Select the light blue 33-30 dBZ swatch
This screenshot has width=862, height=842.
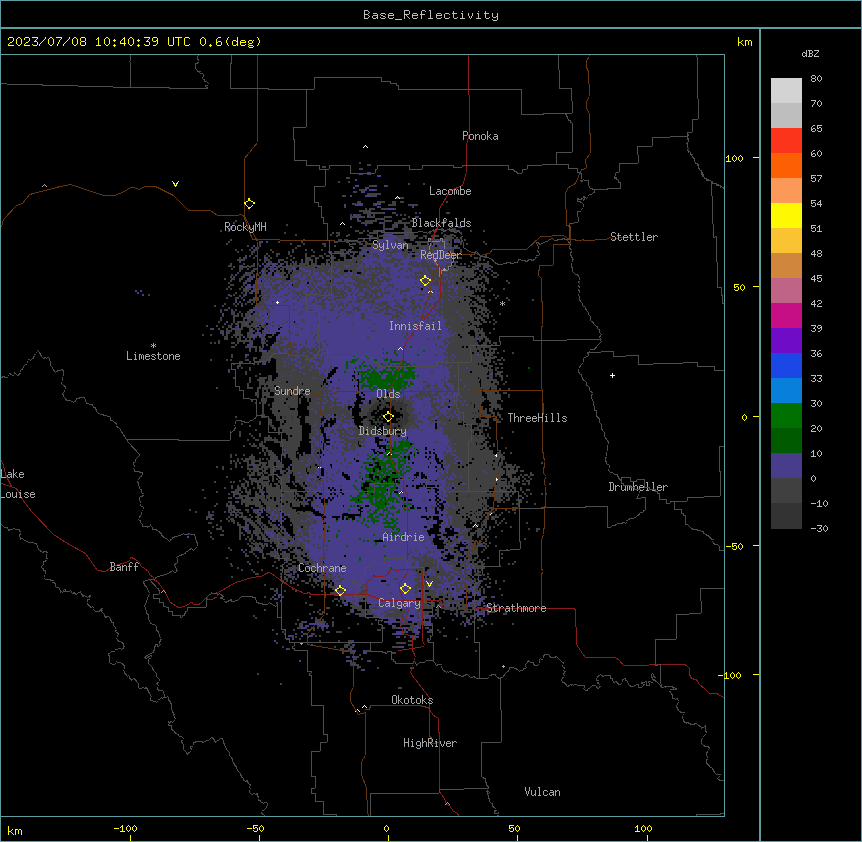pyautogui.click(x=786, y=391)
